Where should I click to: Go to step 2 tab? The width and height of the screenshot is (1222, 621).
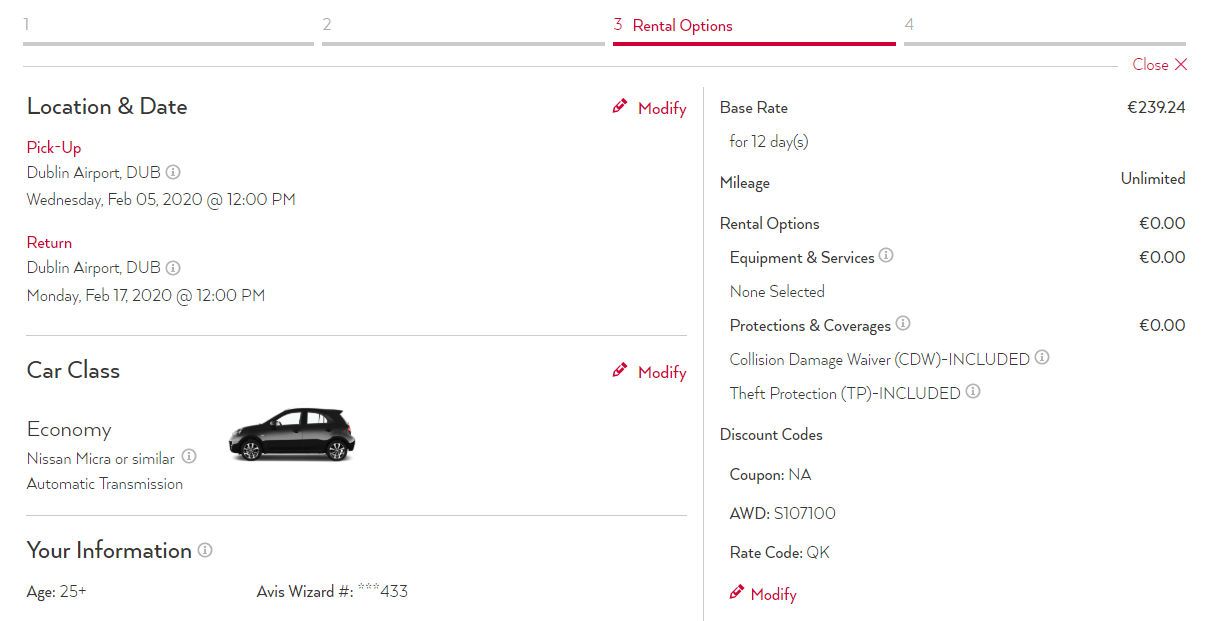point(463,29)
